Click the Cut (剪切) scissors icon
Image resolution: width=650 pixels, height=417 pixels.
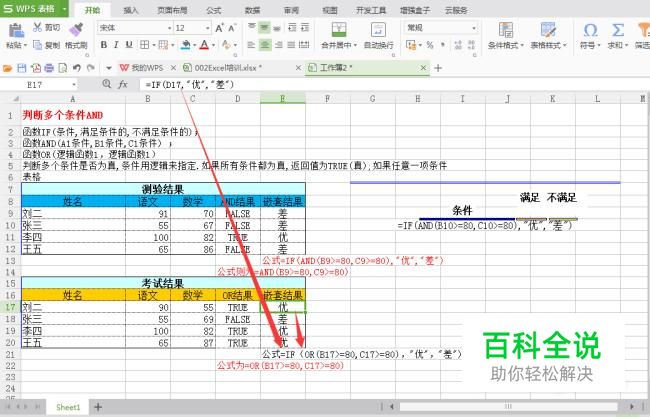coord(37,27)
